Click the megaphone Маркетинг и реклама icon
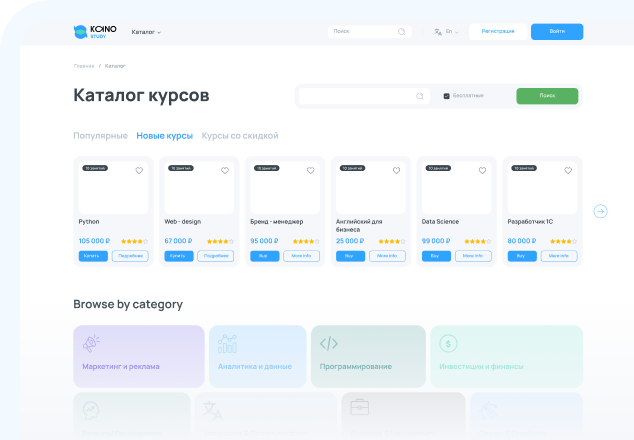This screenshot has width=634, height=440. 92,343
